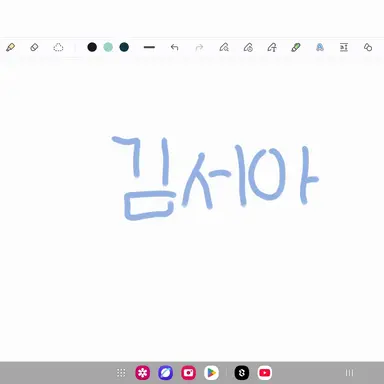Tap the pen icon with small circle

tap(248, 47)
